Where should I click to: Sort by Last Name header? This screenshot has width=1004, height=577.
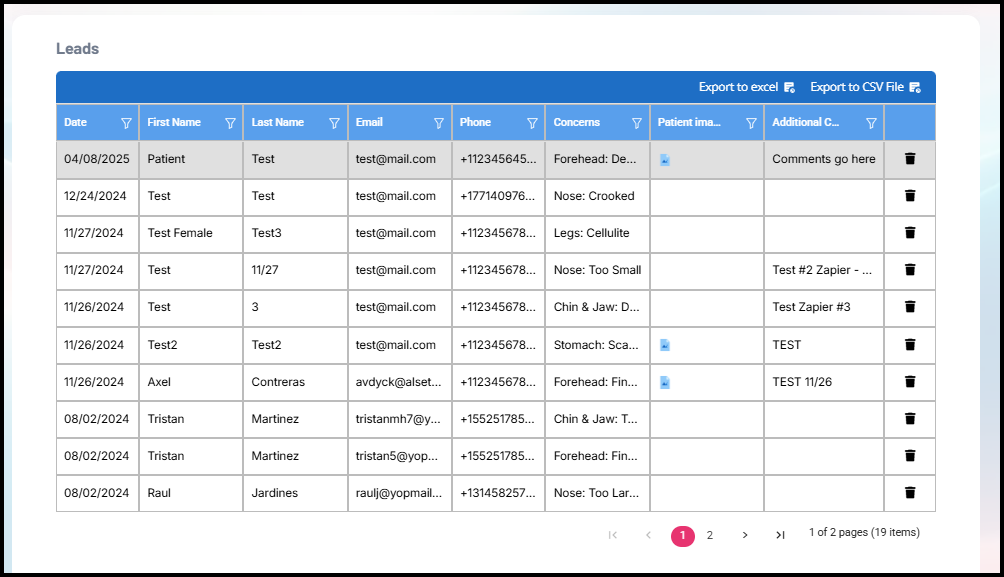277,122
